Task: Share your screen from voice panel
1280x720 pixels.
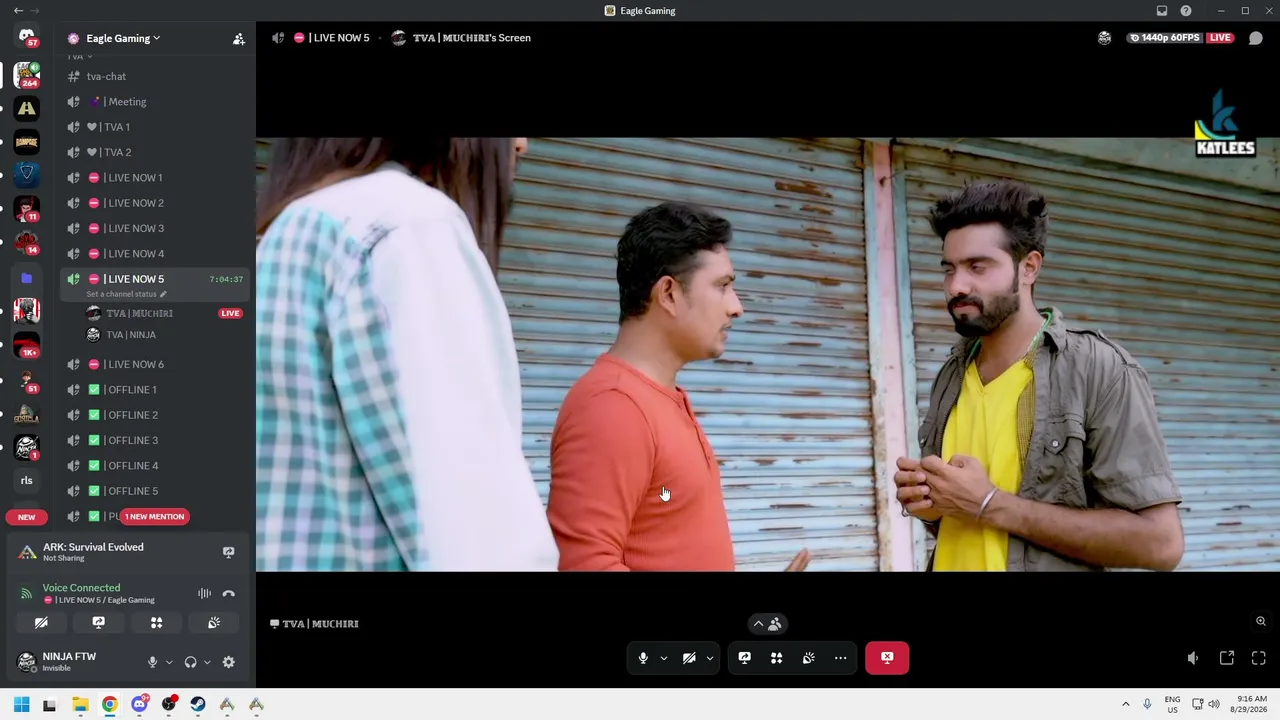Action: pyautogui.click(x=98, y=622)
